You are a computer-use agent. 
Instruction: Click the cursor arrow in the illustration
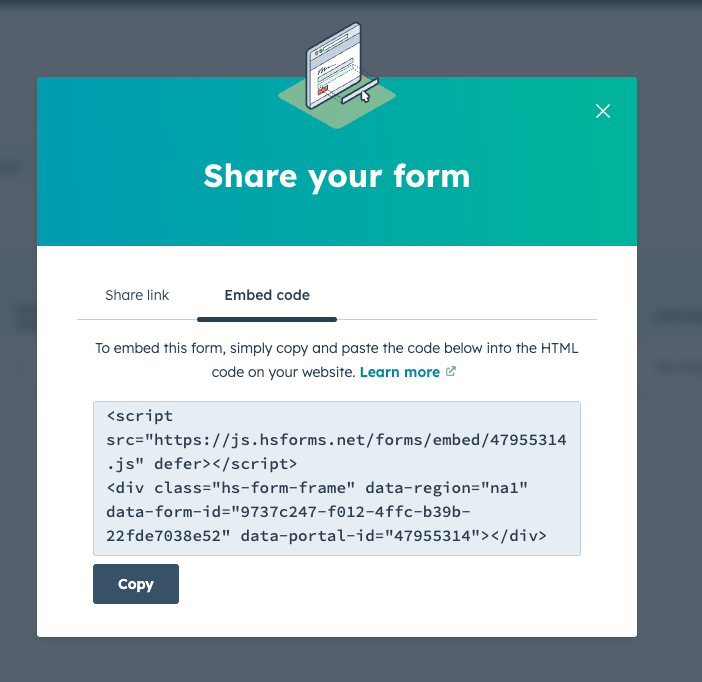tap(365, 95)
